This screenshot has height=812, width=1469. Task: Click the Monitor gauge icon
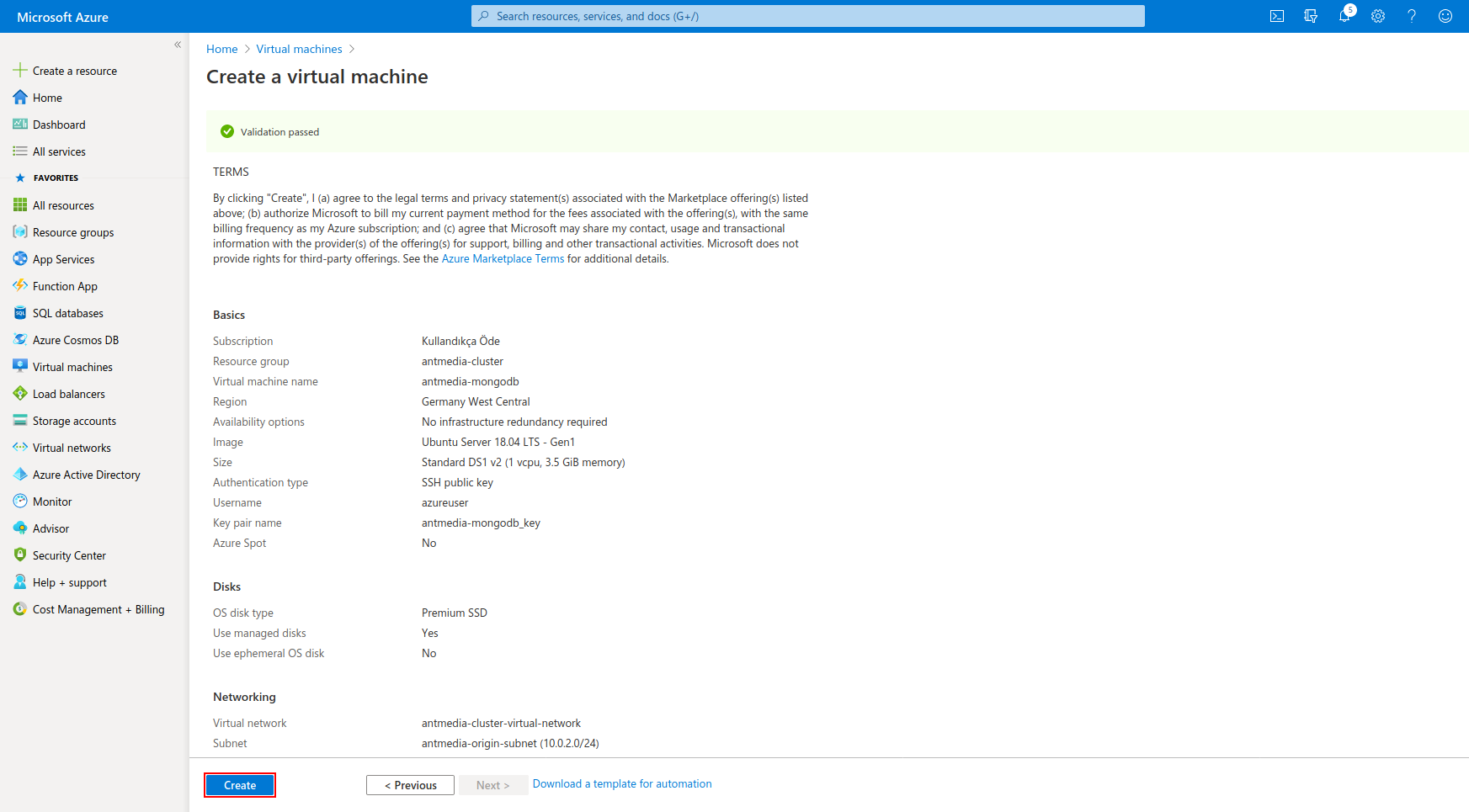pos(20,502)
